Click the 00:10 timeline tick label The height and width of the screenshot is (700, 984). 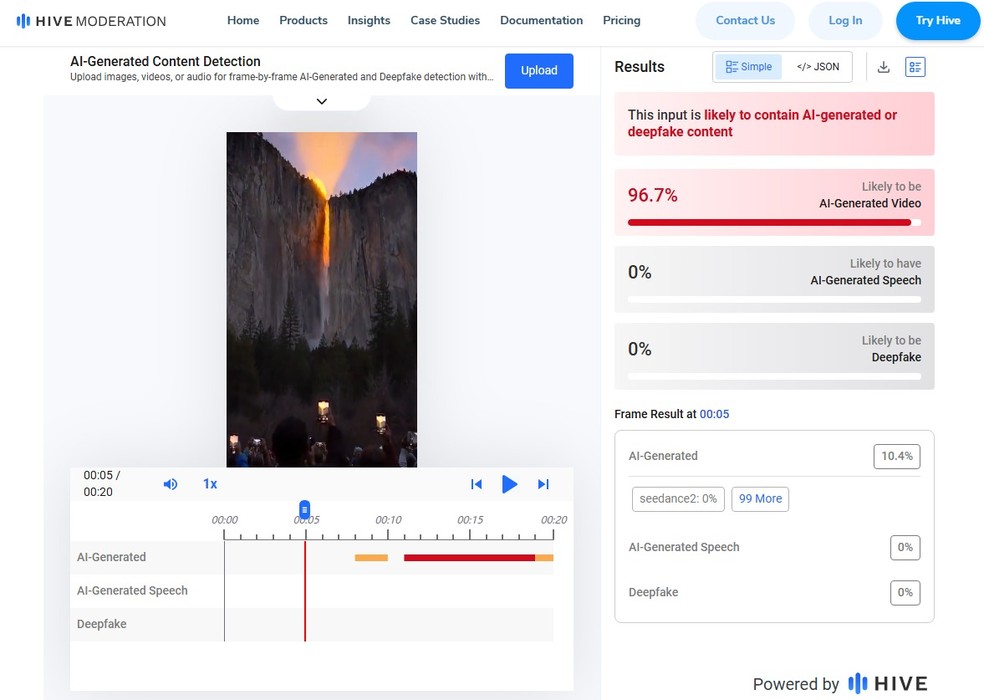pyautogui.click(x=388, y=520)
